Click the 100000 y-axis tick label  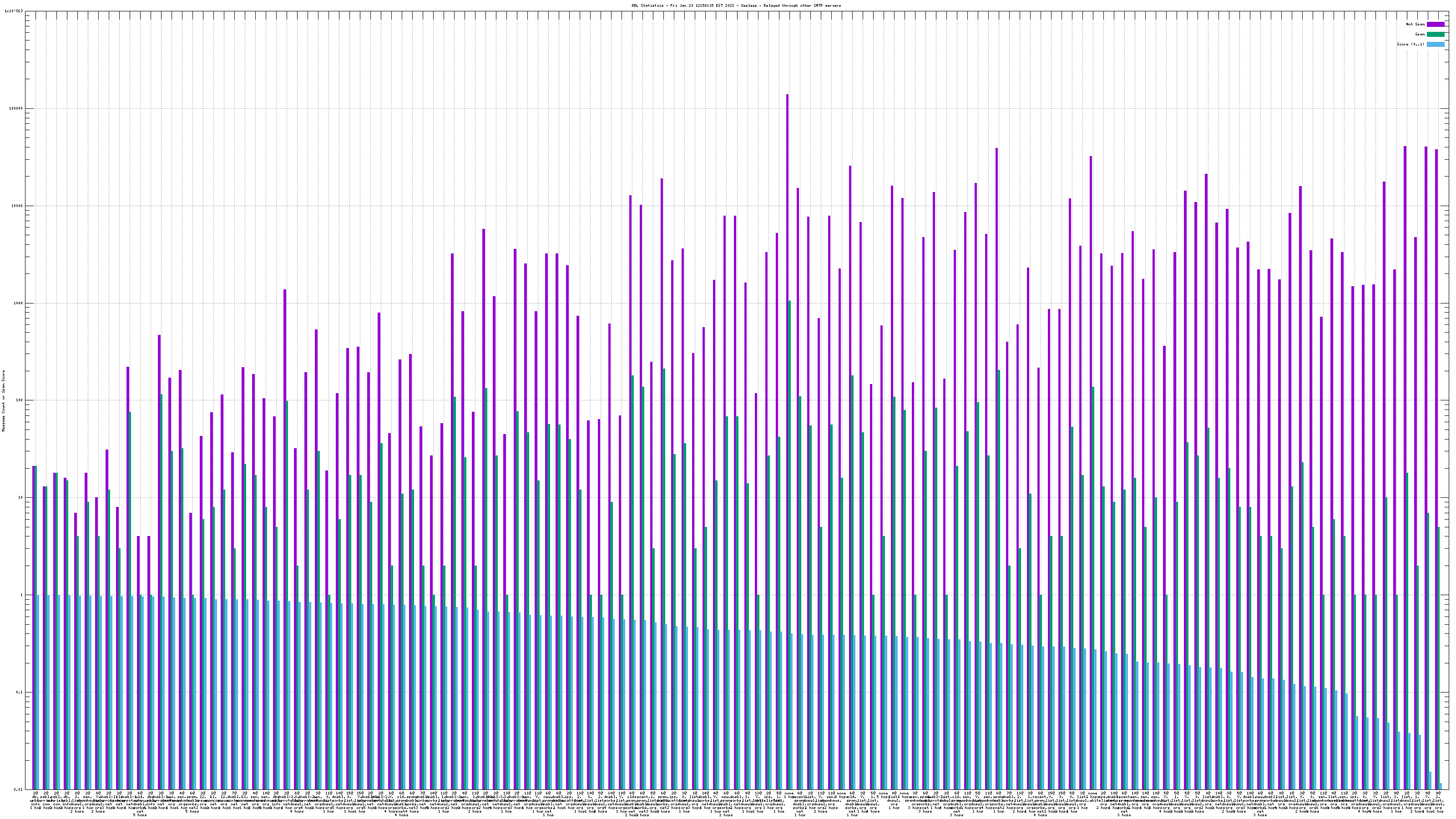17,109
